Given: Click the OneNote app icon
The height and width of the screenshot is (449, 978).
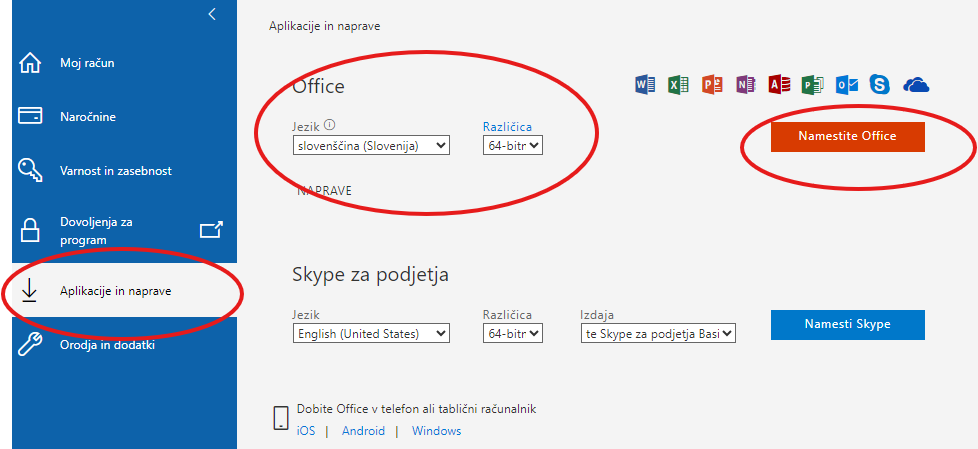Looking at the screenshot, I should tap(745, 84).
